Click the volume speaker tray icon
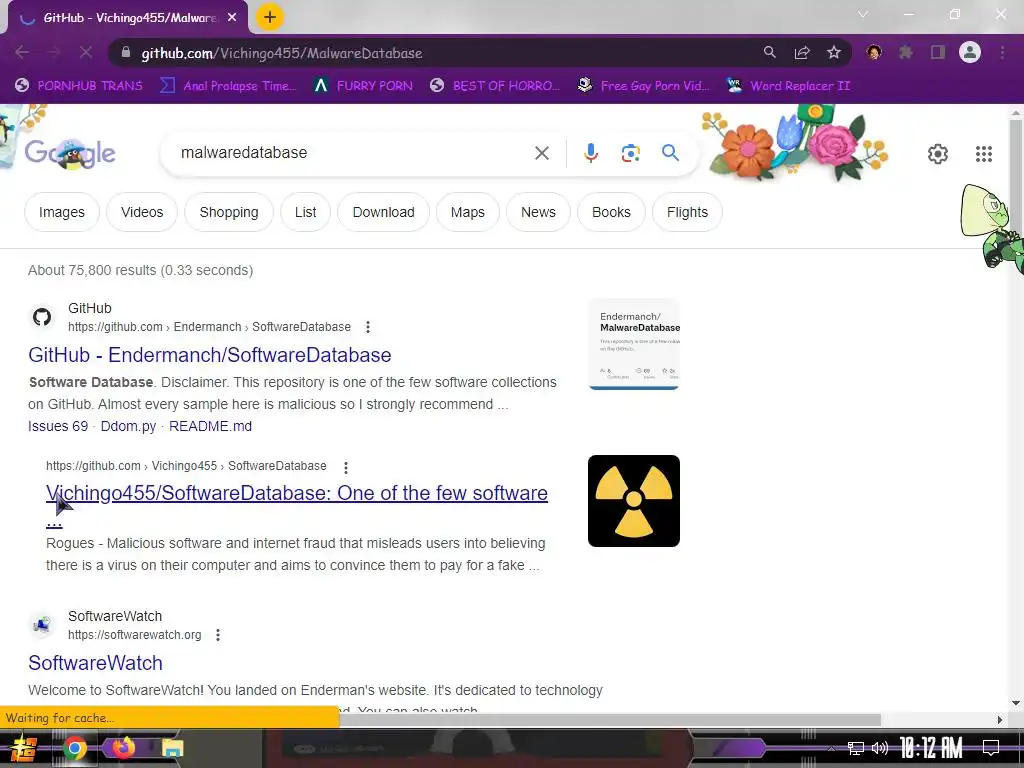Image resolution: width=1024 pixels, height=768 pixels. (880, 748)
